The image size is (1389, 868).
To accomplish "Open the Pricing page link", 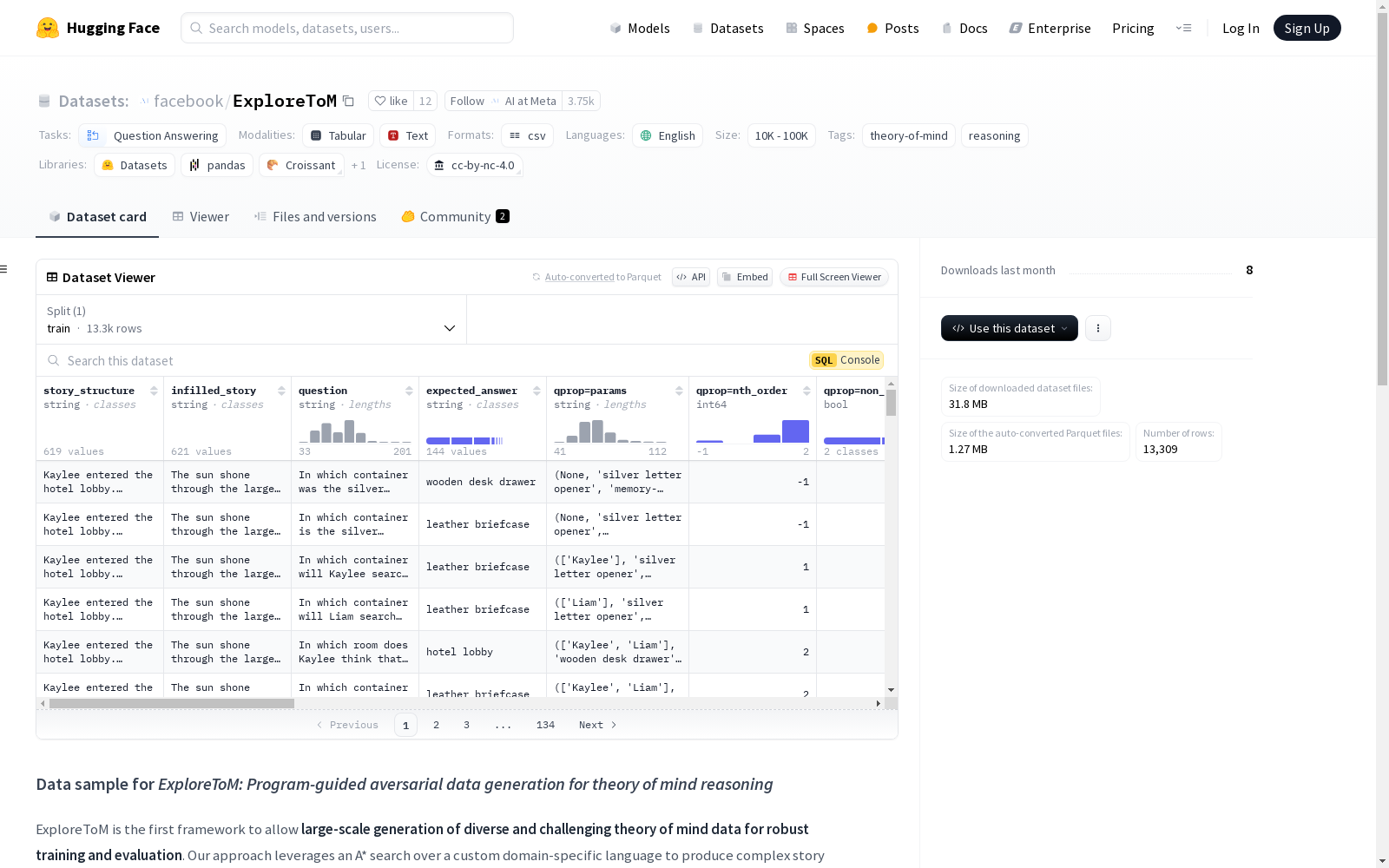I will pos(1133,28).
